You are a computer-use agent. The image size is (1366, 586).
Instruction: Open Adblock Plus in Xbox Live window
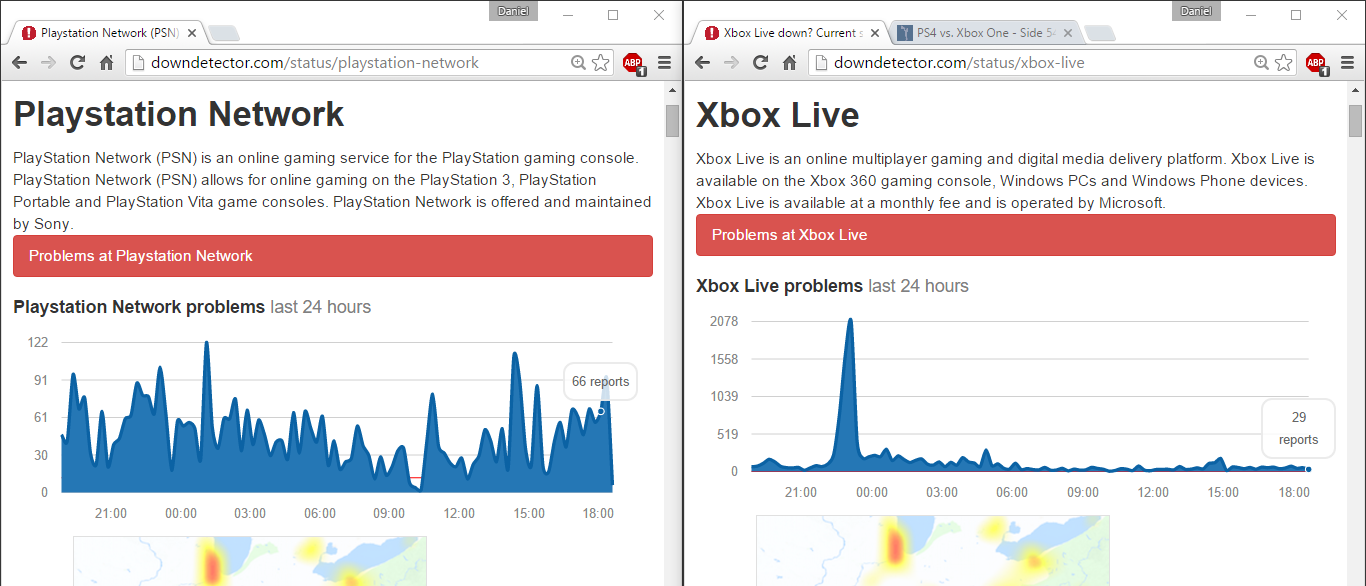1316,64
